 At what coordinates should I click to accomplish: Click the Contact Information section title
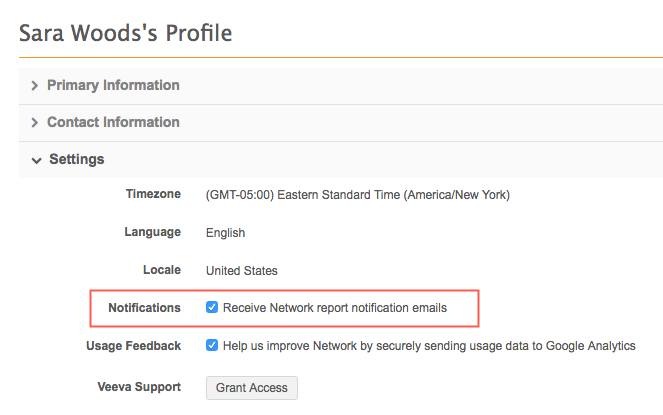tap(113, 123)
